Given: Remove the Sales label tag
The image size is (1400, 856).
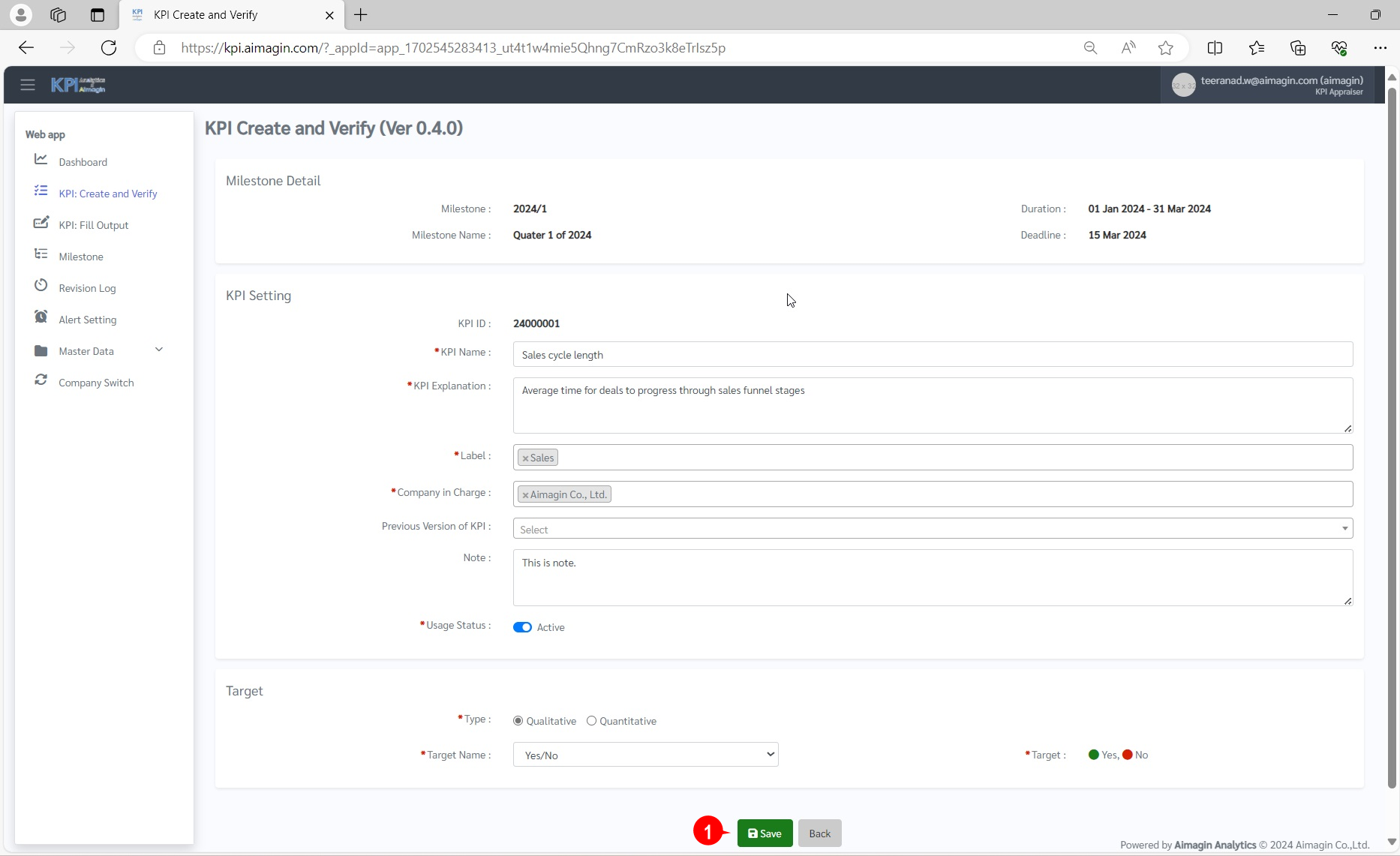Looking at the screenshot, I should (525, 458).
